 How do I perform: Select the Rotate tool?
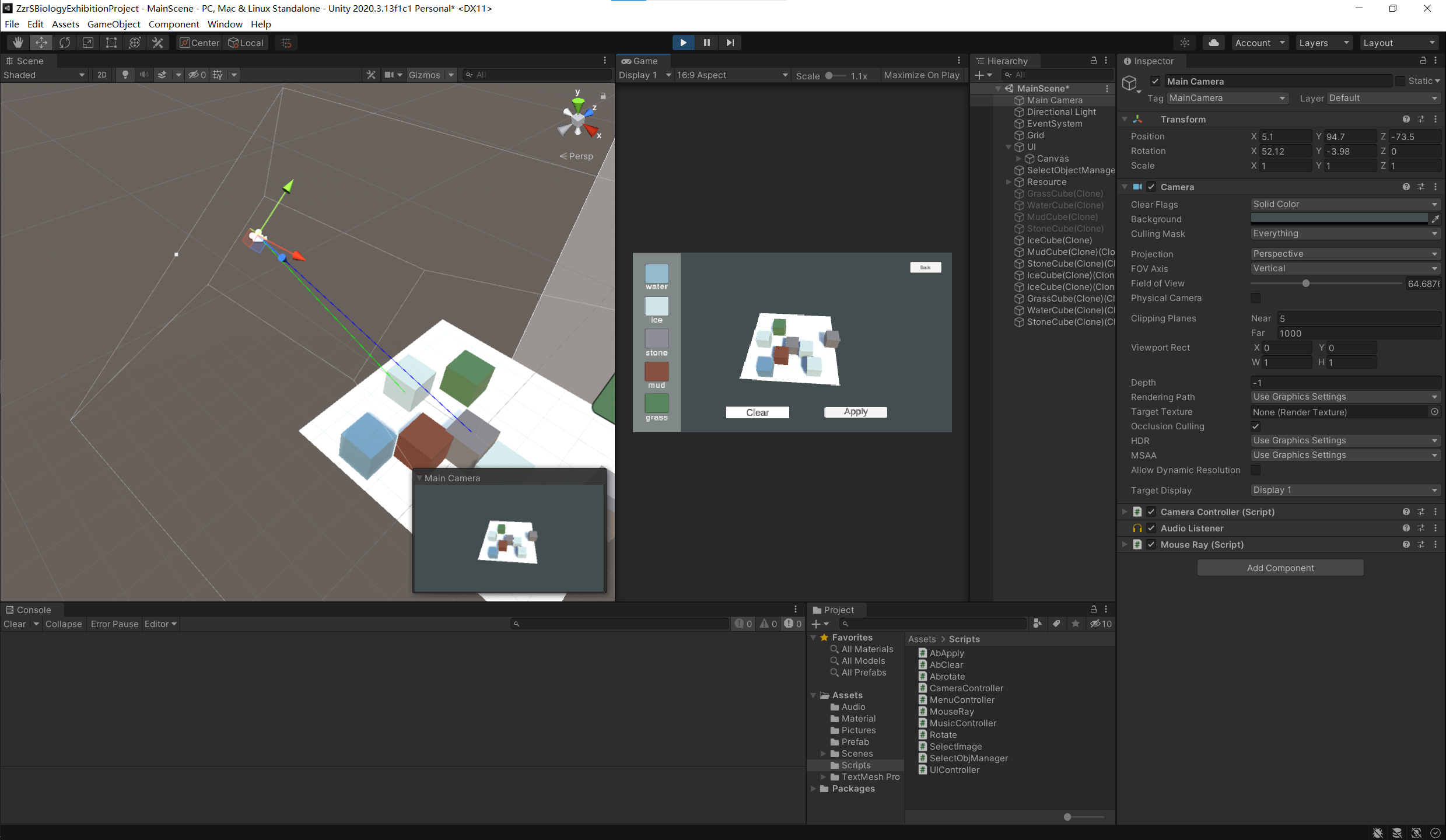coord(65,43)
